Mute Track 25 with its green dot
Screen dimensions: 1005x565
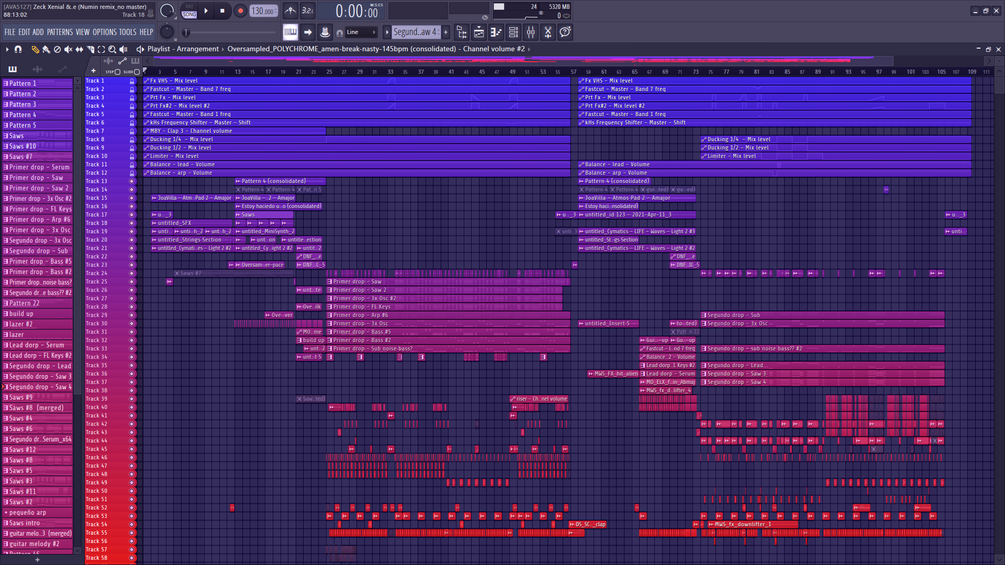pyautogui.click(x=133, y=282)
